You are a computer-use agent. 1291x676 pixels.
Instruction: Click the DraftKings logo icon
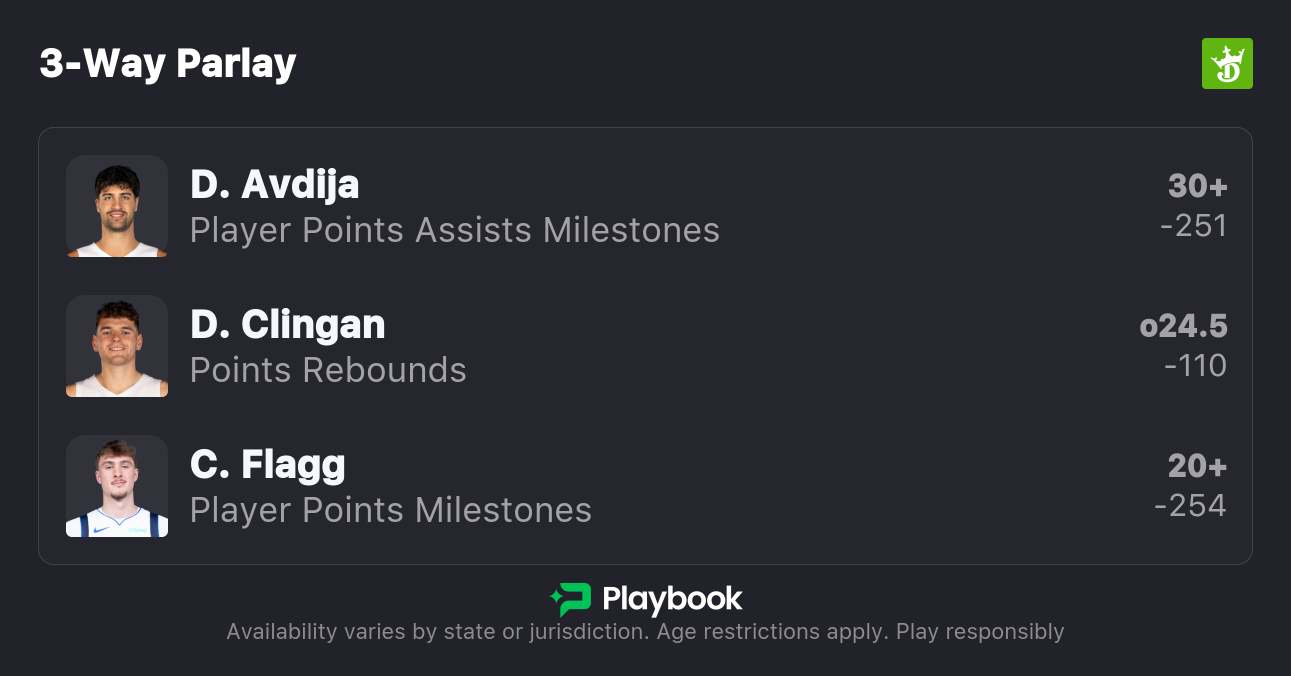click(1226, 64)
